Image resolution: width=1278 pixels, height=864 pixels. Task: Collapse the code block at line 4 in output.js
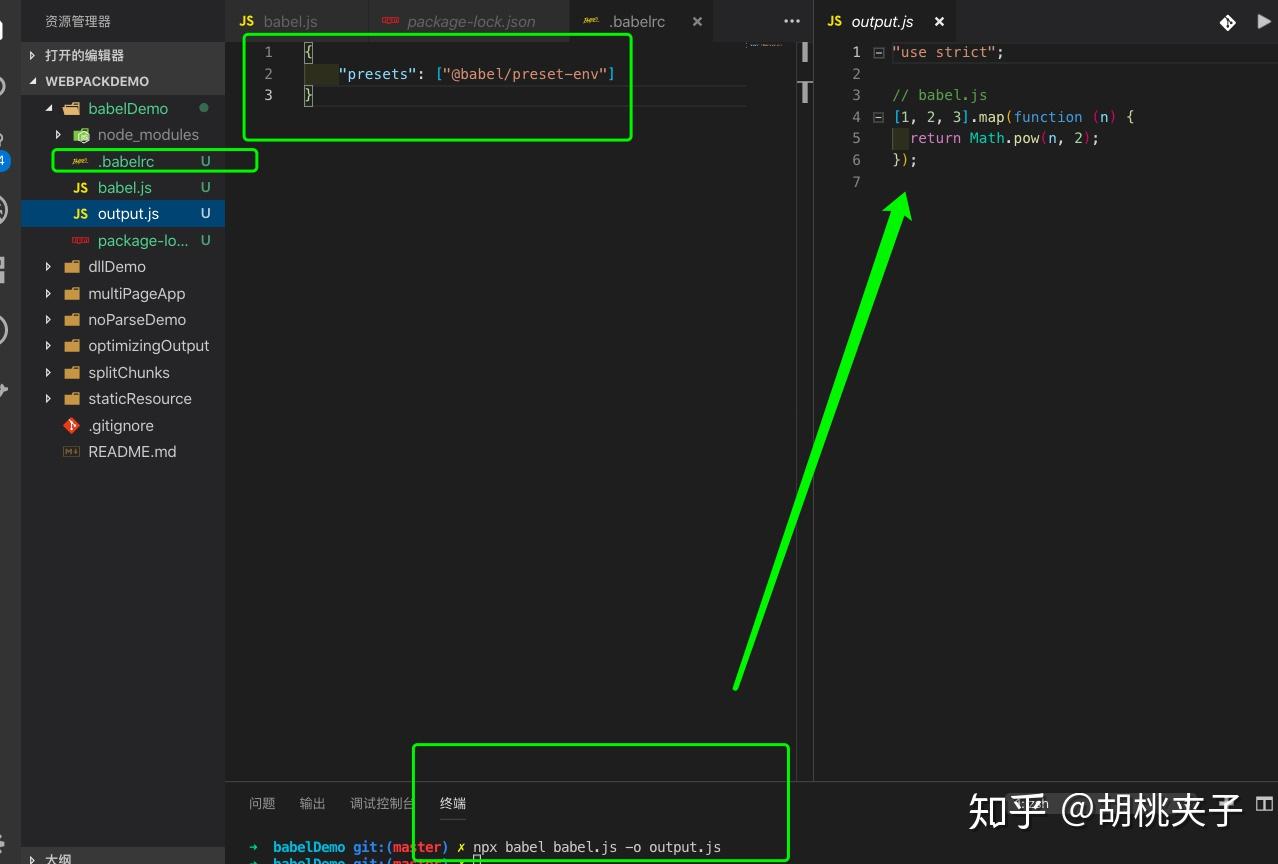[x=877, y=117]
